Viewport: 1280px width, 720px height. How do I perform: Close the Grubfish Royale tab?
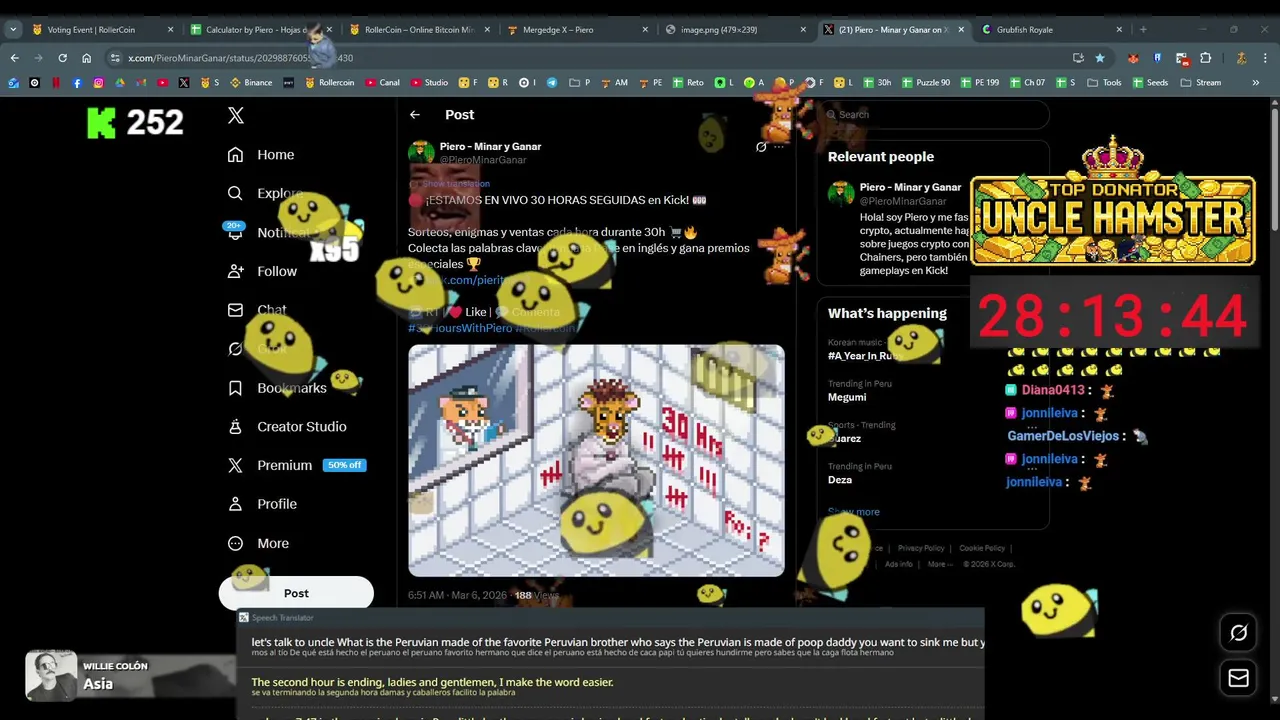tap(1119, 30)
